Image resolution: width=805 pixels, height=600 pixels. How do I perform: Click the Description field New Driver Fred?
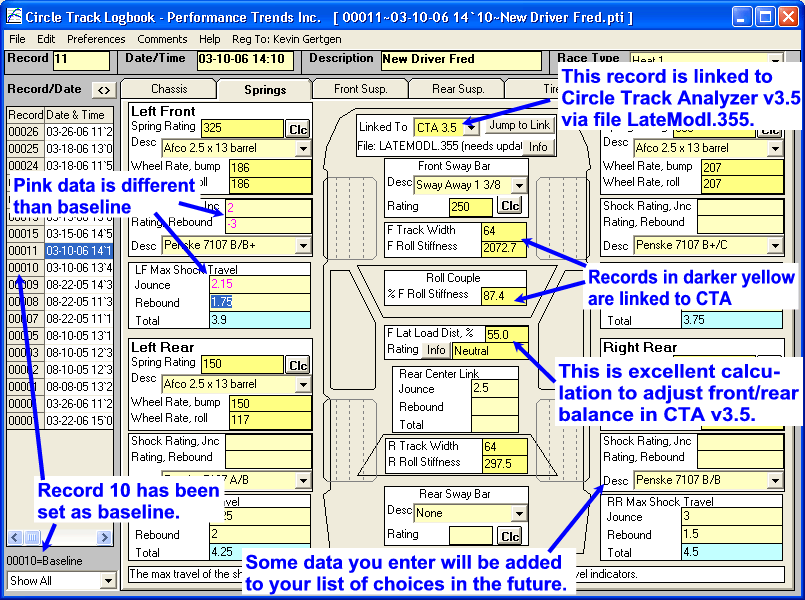[461, 60]
